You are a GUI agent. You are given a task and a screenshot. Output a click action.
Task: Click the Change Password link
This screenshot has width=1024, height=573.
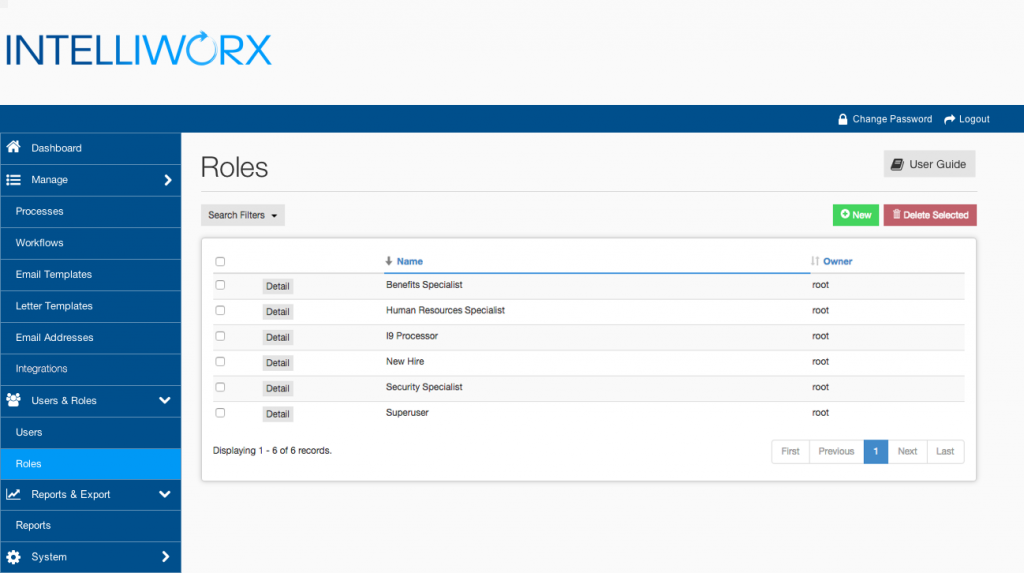(x=885, y=119)
